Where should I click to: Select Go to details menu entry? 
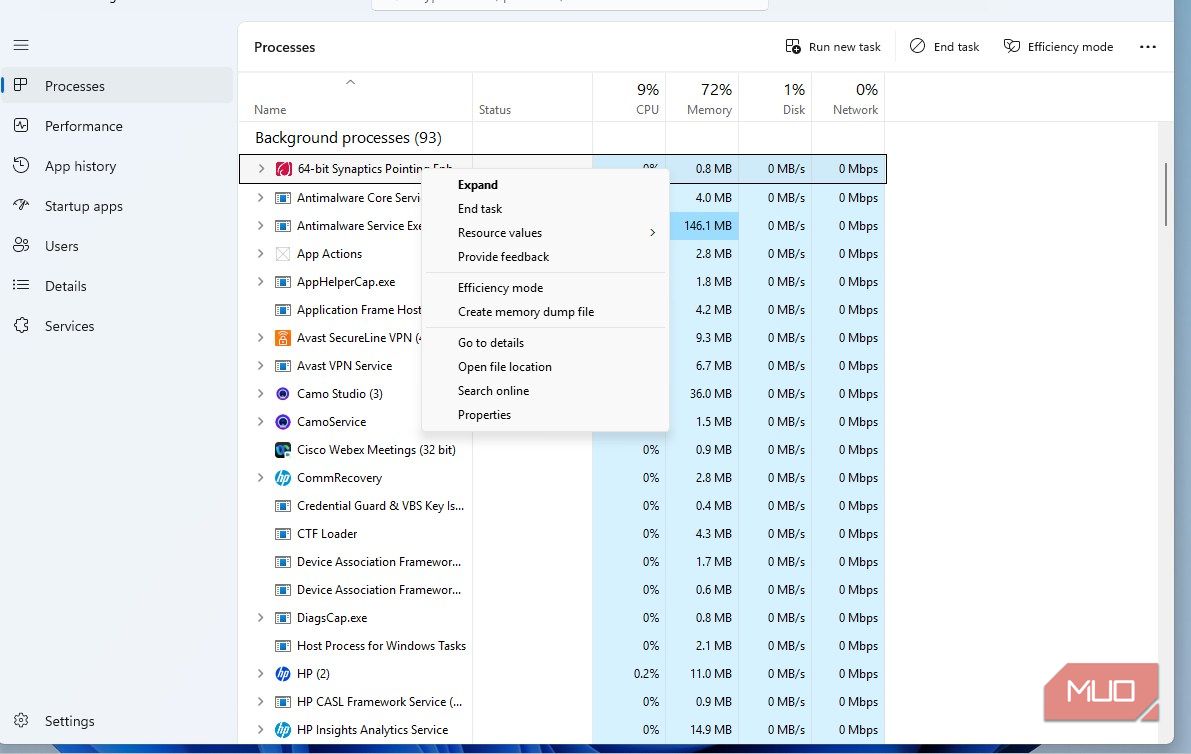click(x=545, y=342)
